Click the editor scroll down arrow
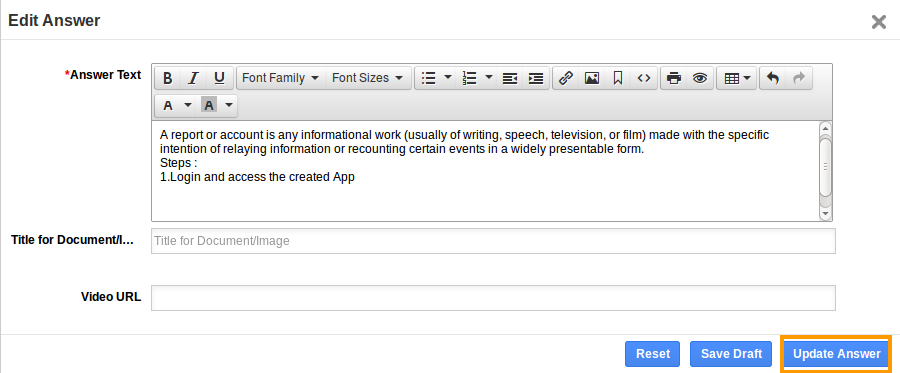Screen dimensions: 900x373 (825, 213)
